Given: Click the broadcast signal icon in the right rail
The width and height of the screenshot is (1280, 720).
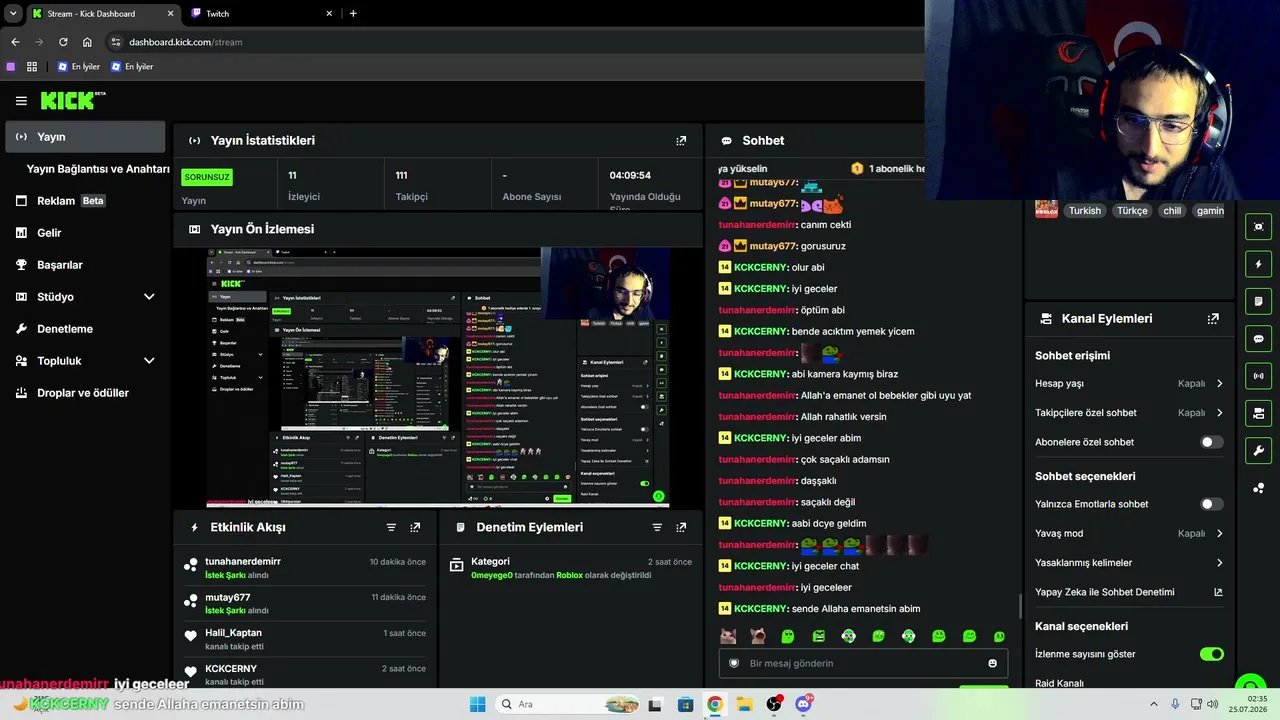Looking at the screenshot, I should [1258, 376].
